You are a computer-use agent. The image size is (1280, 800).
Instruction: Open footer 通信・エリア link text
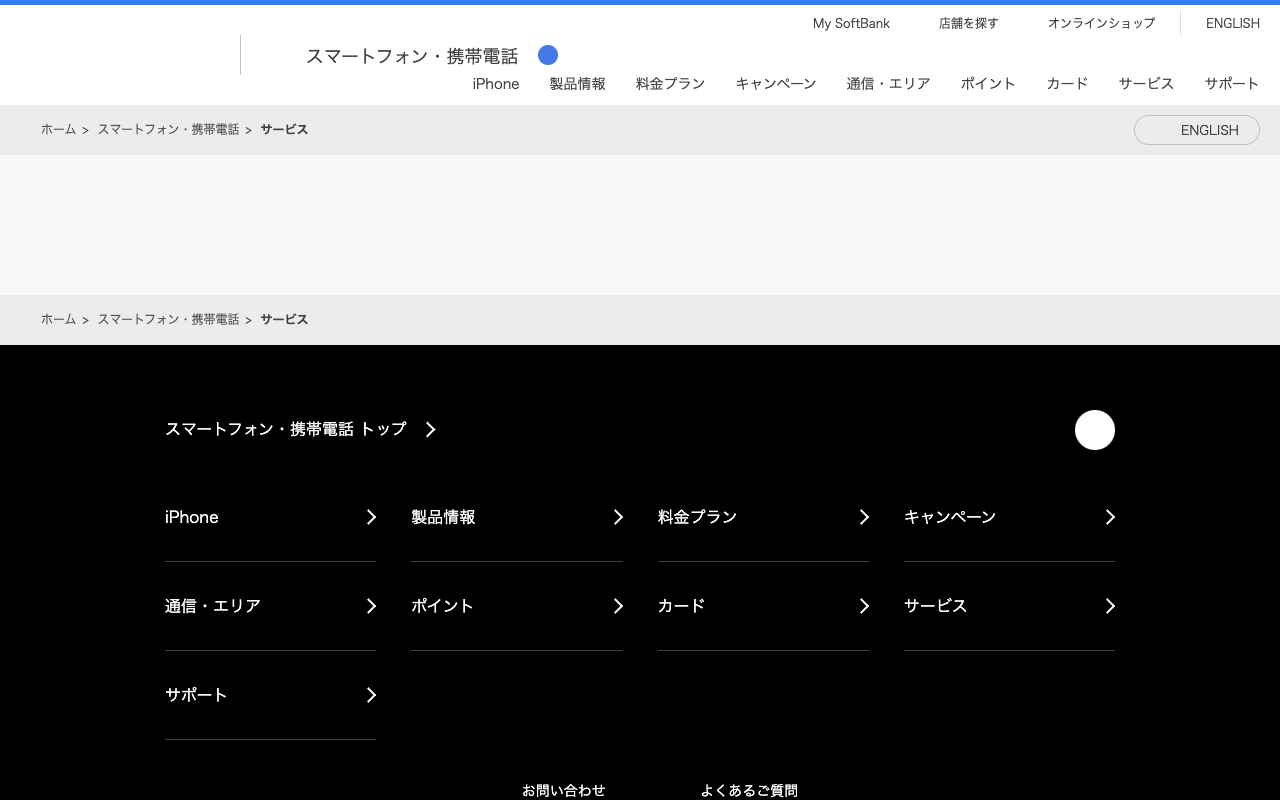(x=213, y=606)
